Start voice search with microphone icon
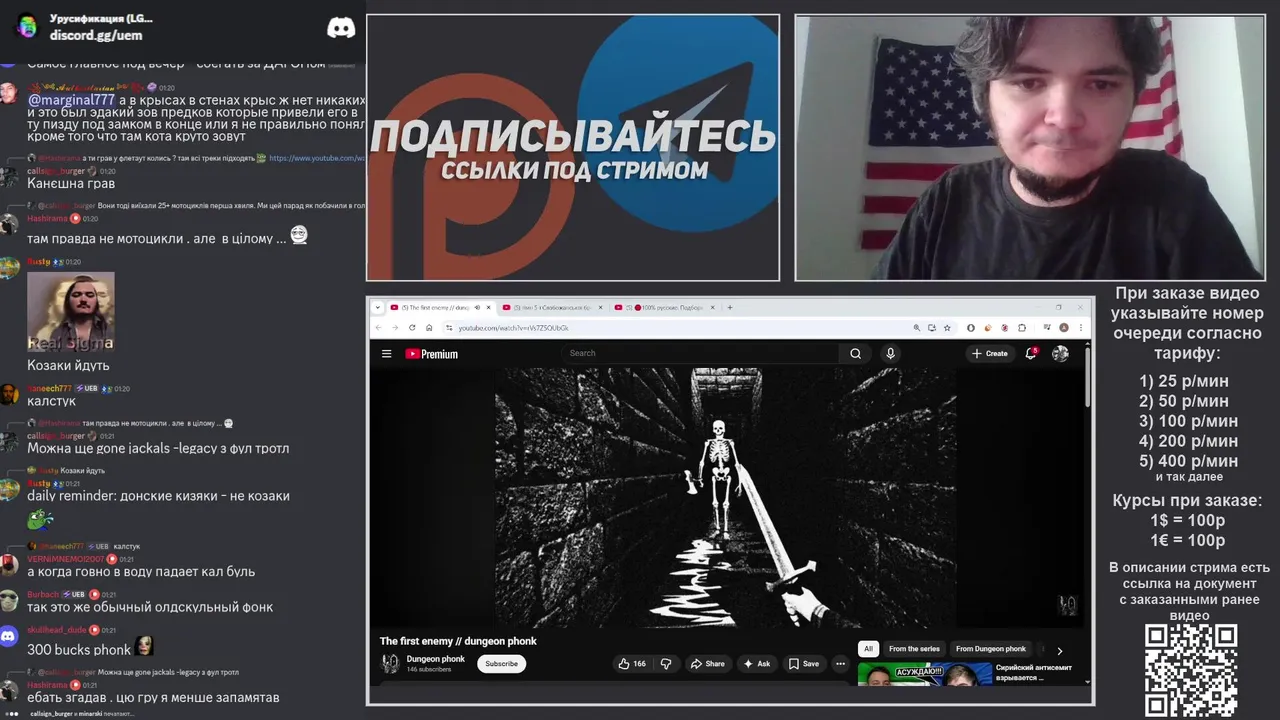Image resolution: width=1280 pixels, height=720 pixels. (x=890, y=353)
